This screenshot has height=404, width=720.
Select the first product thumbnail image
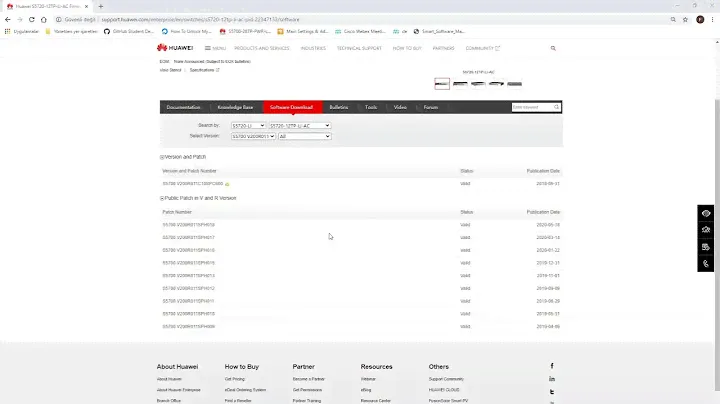click(442, 83)
